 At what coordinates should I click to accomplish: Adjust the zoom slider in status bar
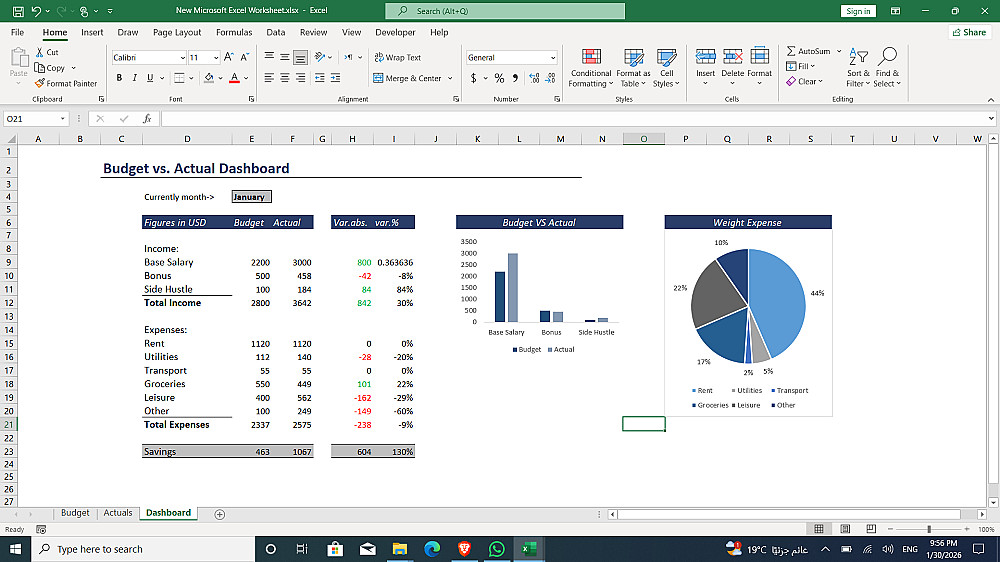(929, 529)
